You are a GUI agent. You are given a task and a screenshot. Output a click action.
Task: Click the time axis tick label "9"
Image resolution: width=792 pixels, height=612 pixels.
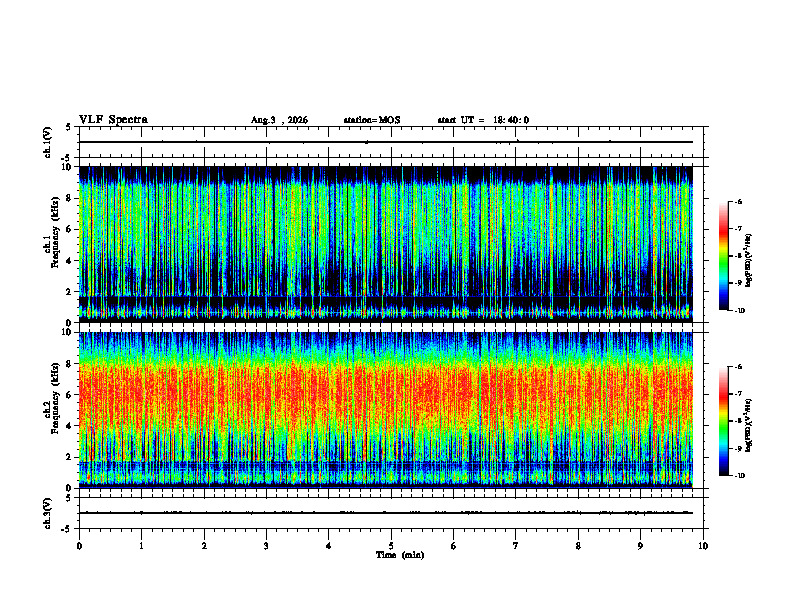pyautogui.click(x=640, y=546)
